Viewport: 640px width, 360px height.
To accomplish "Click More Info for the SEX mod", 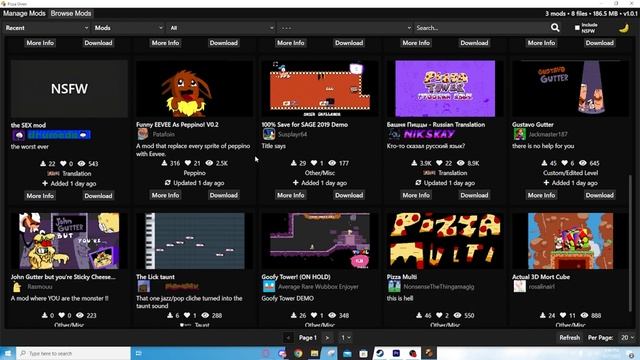I will coord(40,196).
